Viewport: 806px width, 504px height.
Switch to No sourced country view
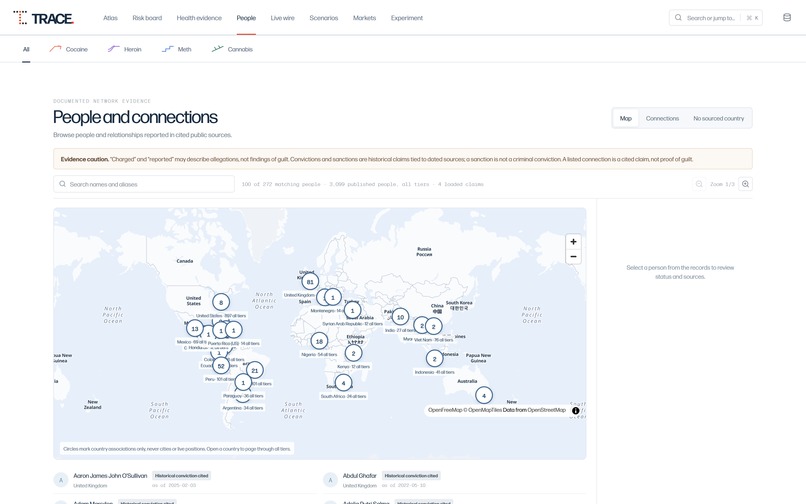[x=718, y=118]
